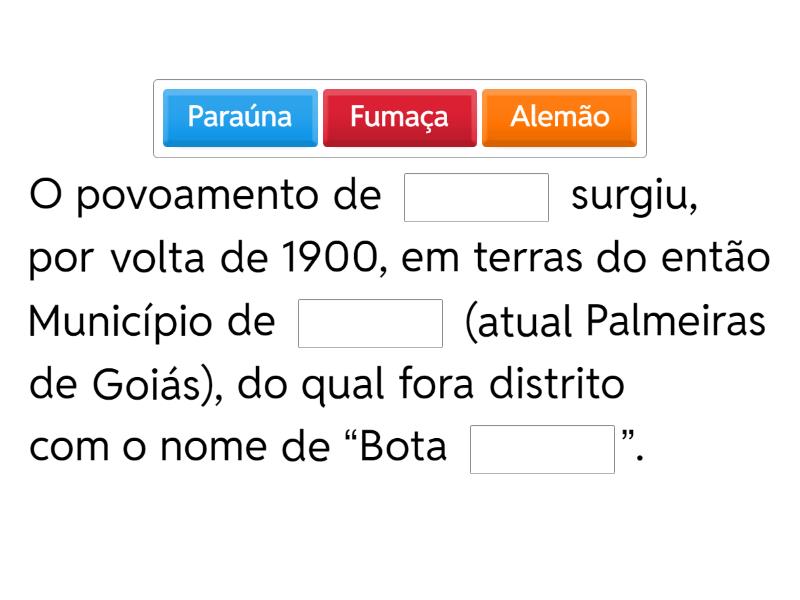Click empty area of the word bank container
The image size is (800, 600).
[400, 152]
